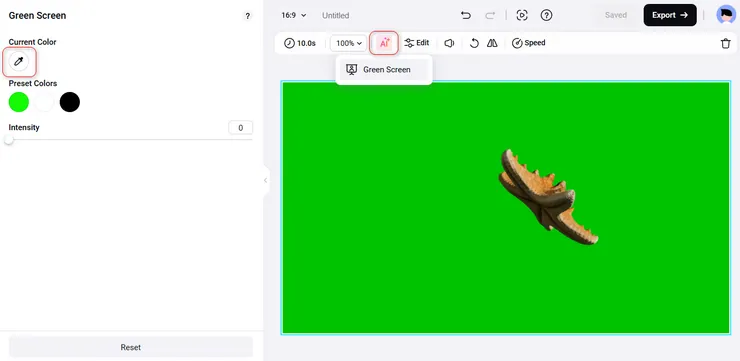Click the Saved status text

tap(616, 15)
